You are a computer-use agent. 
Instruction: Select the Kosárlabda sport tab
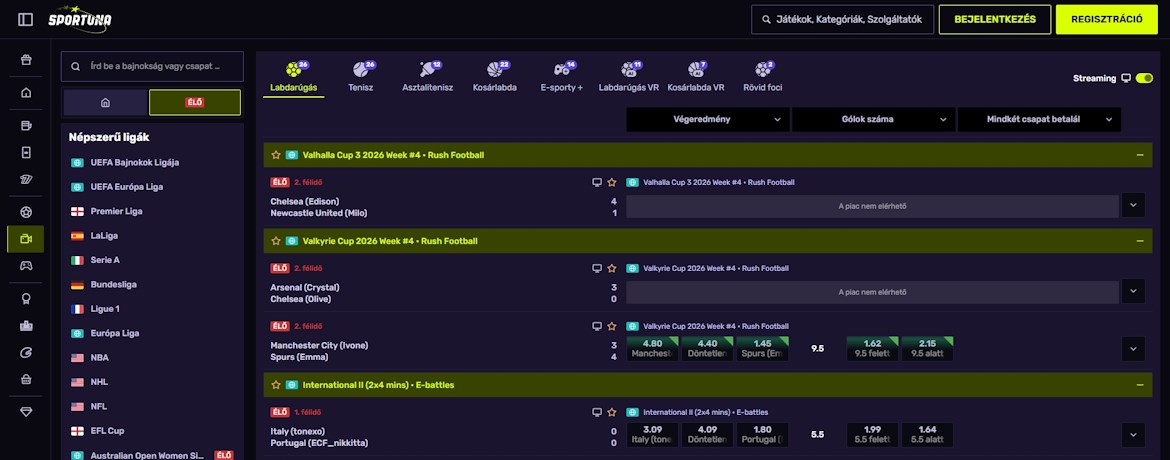tap(495, 77)
